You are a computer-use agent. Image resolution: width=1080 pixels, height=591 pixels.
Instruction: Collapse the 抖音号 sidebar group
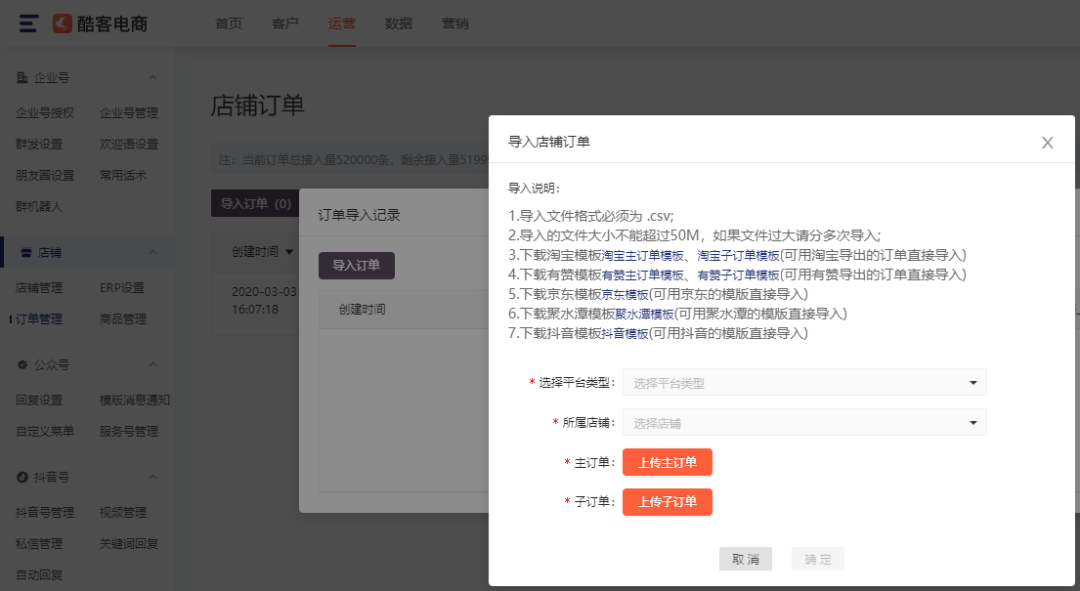[153, 477]
